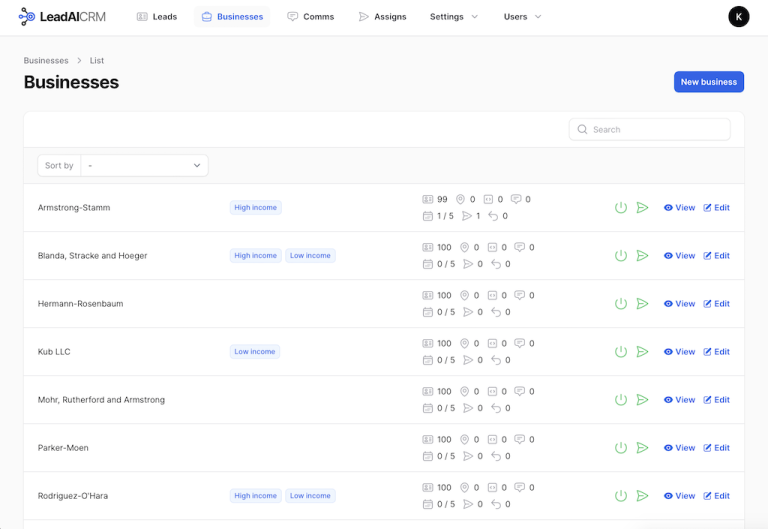Toggle power for Mohr, Rutherford and Armstrong
768x529 pixels.
tap(620, 400)
